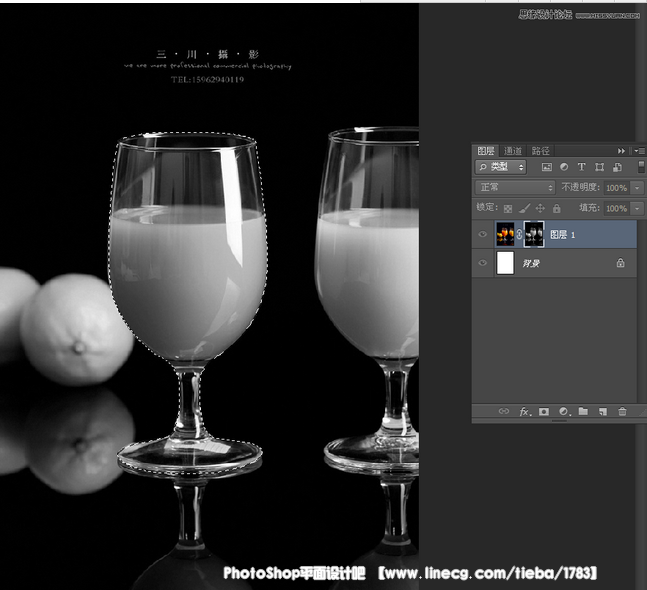Toggle layer filtering on/off switch
647x590 pixels.
[641, 167]
